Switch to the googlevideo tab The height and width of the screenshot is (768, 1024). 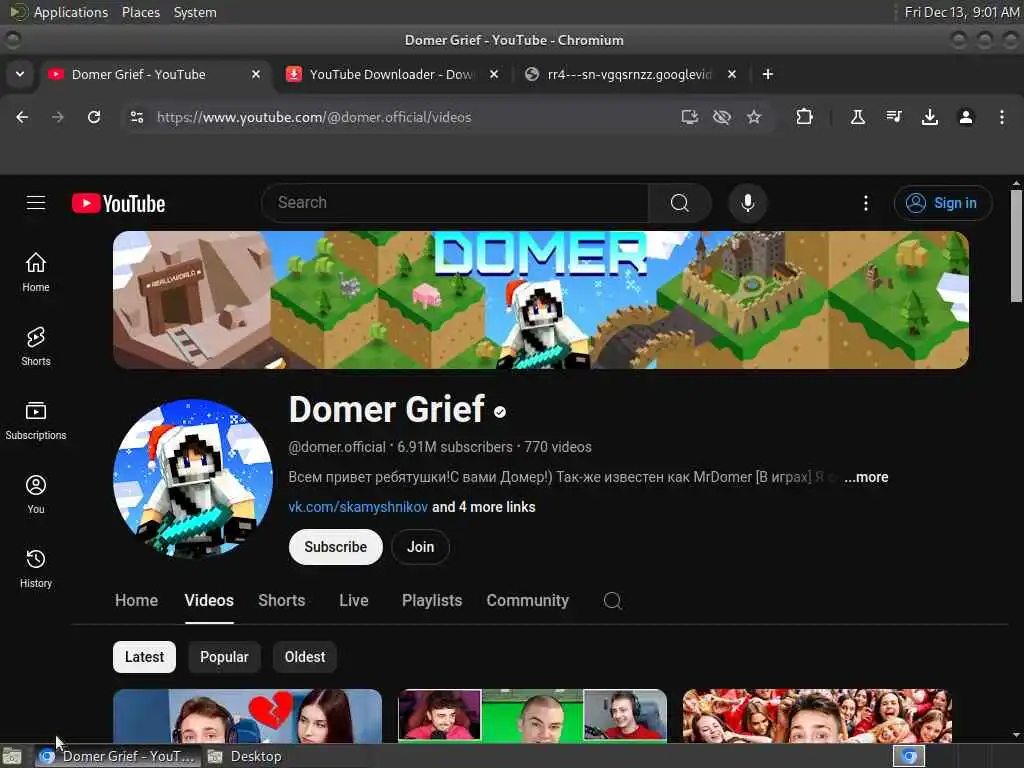click(630, 74)
